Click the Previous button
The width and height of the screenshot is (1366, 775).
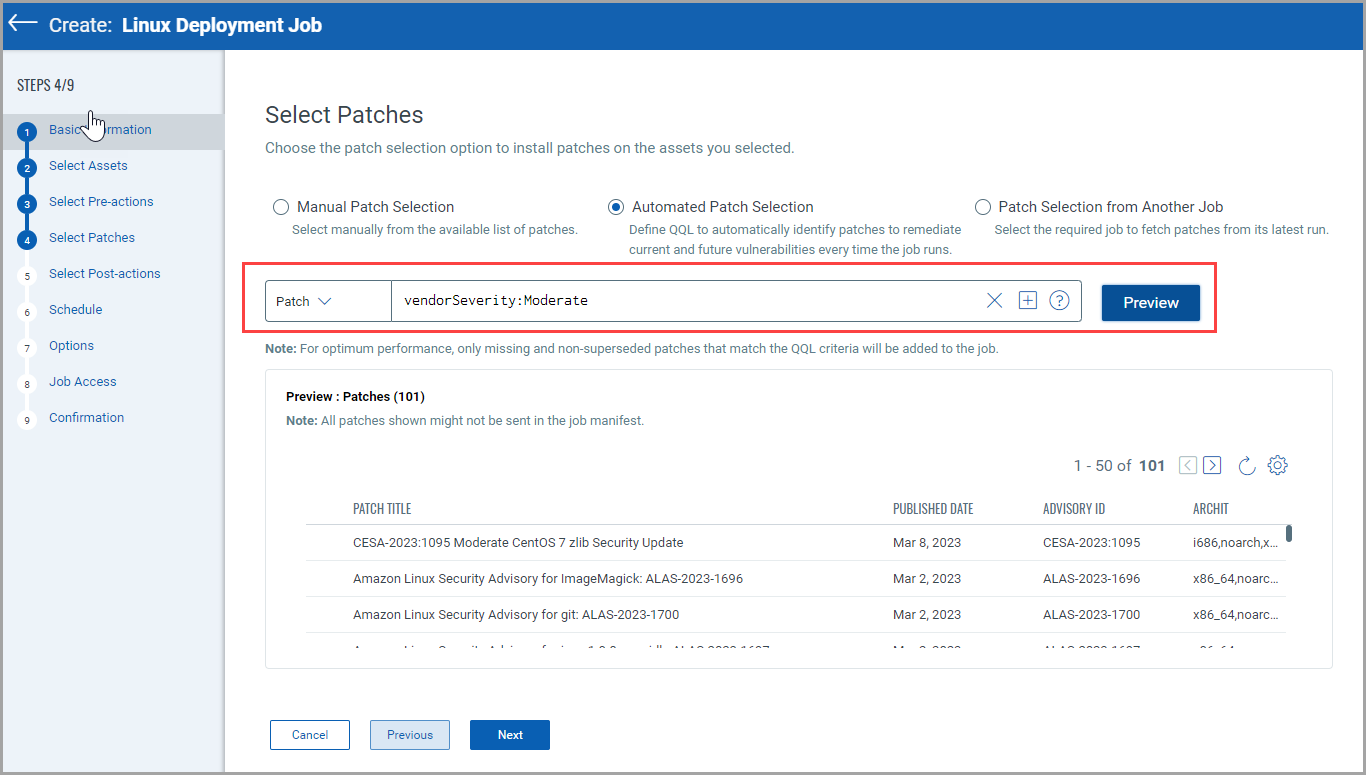[x=410, y=735]
